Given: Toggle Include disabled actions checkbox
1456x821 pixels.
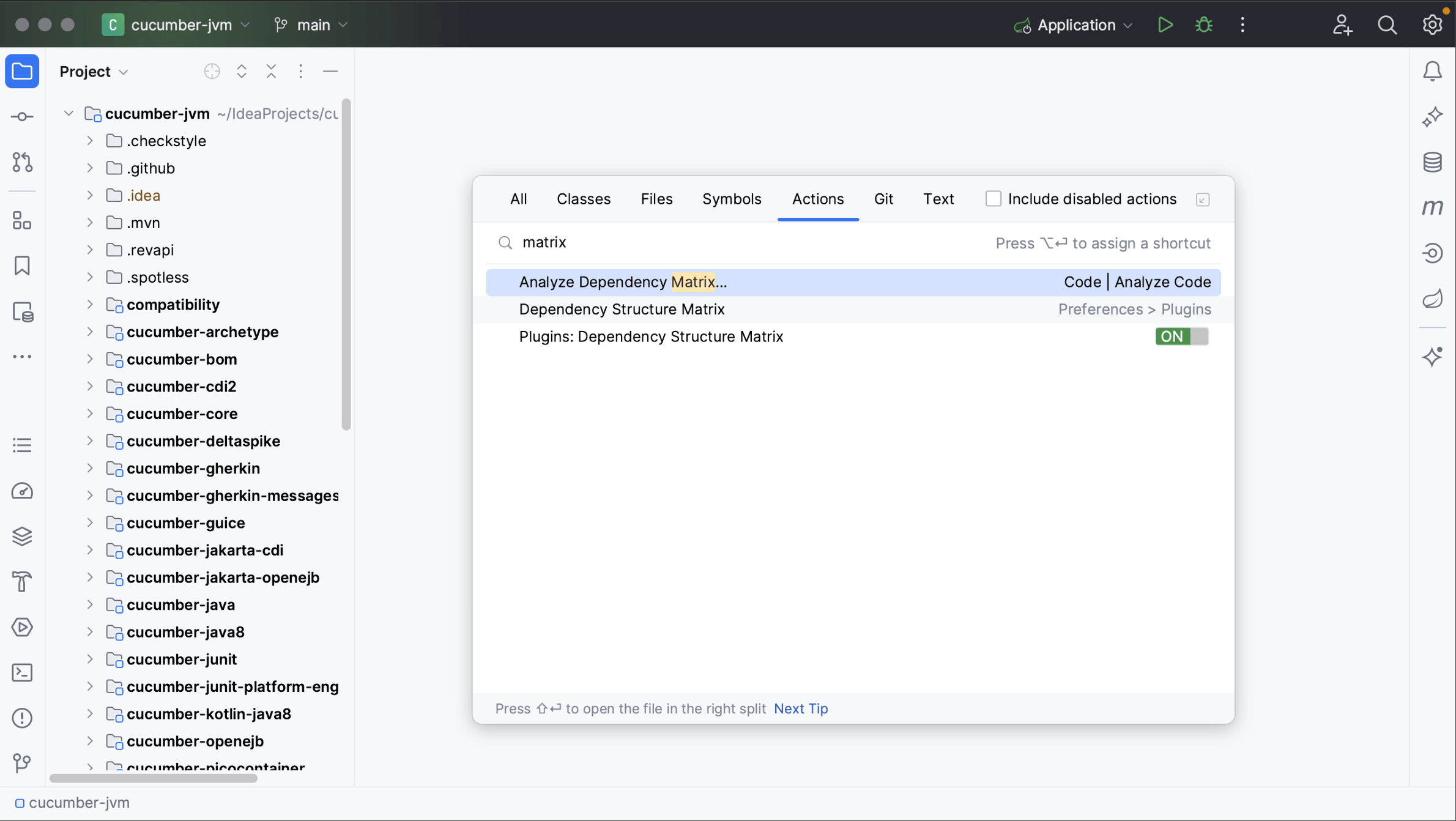Looking at the screenshot, I should (x=994, y=199).
